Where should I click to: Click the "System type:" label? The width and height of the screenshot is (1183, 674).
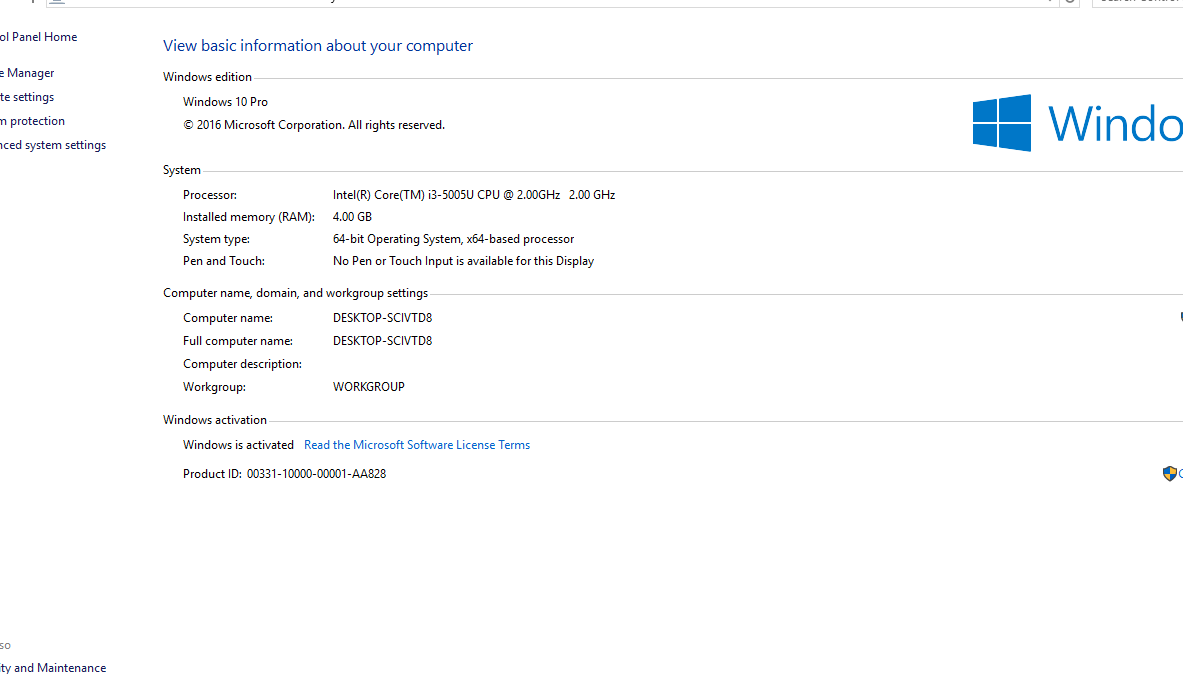pos(216,239)
